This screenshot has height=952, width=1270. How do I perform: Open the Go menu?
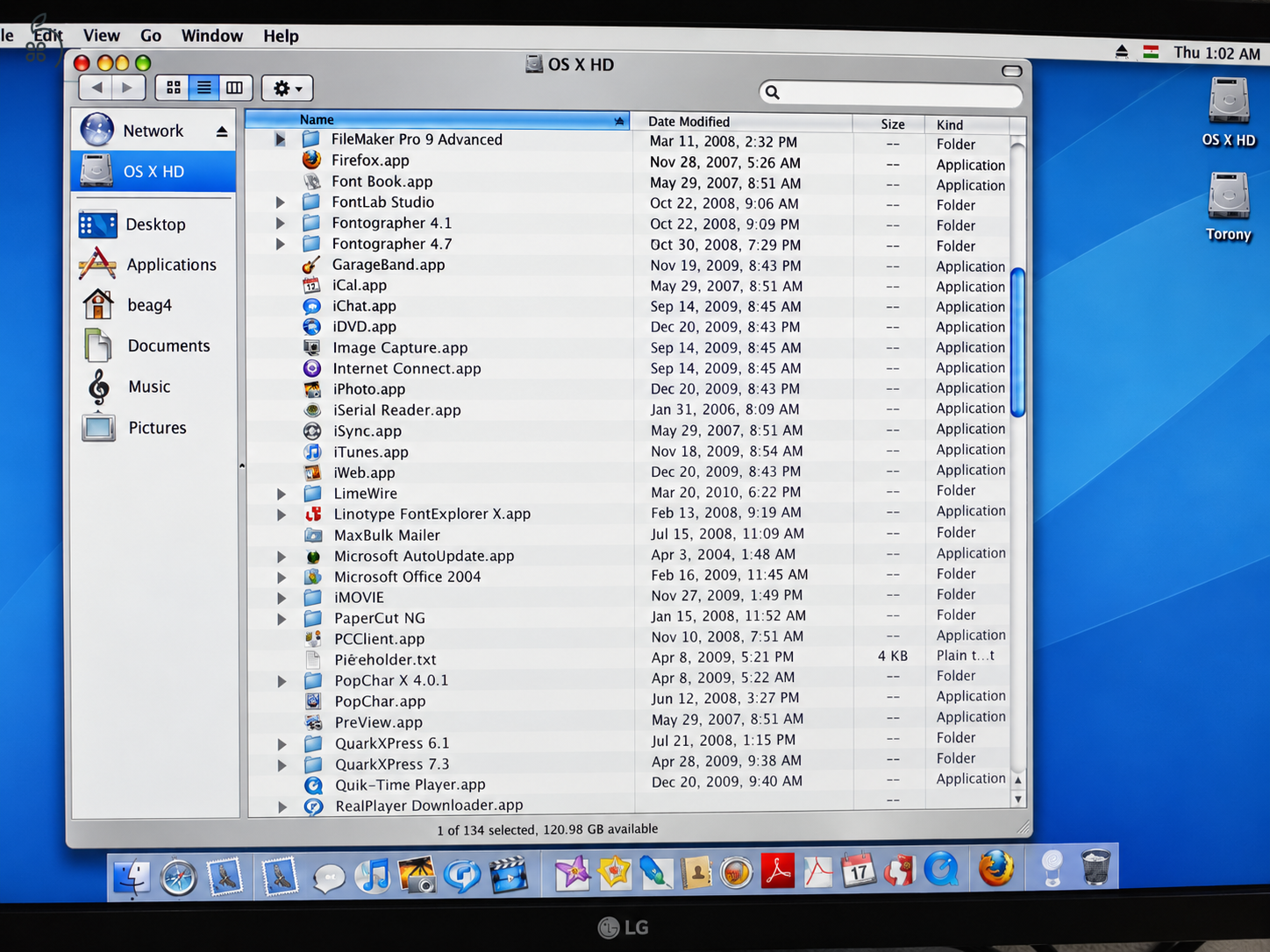[x=151, y=35]
